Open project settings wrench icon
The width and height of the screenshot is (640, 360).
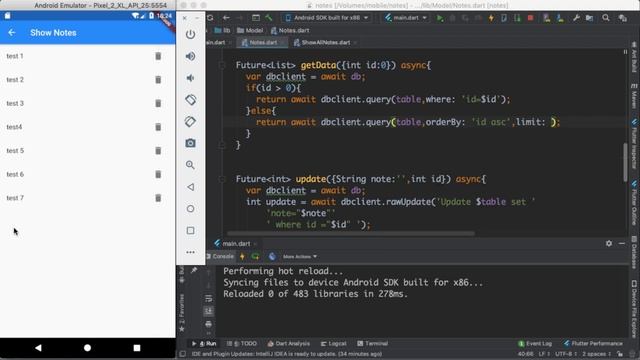click(x=576, y=18)
